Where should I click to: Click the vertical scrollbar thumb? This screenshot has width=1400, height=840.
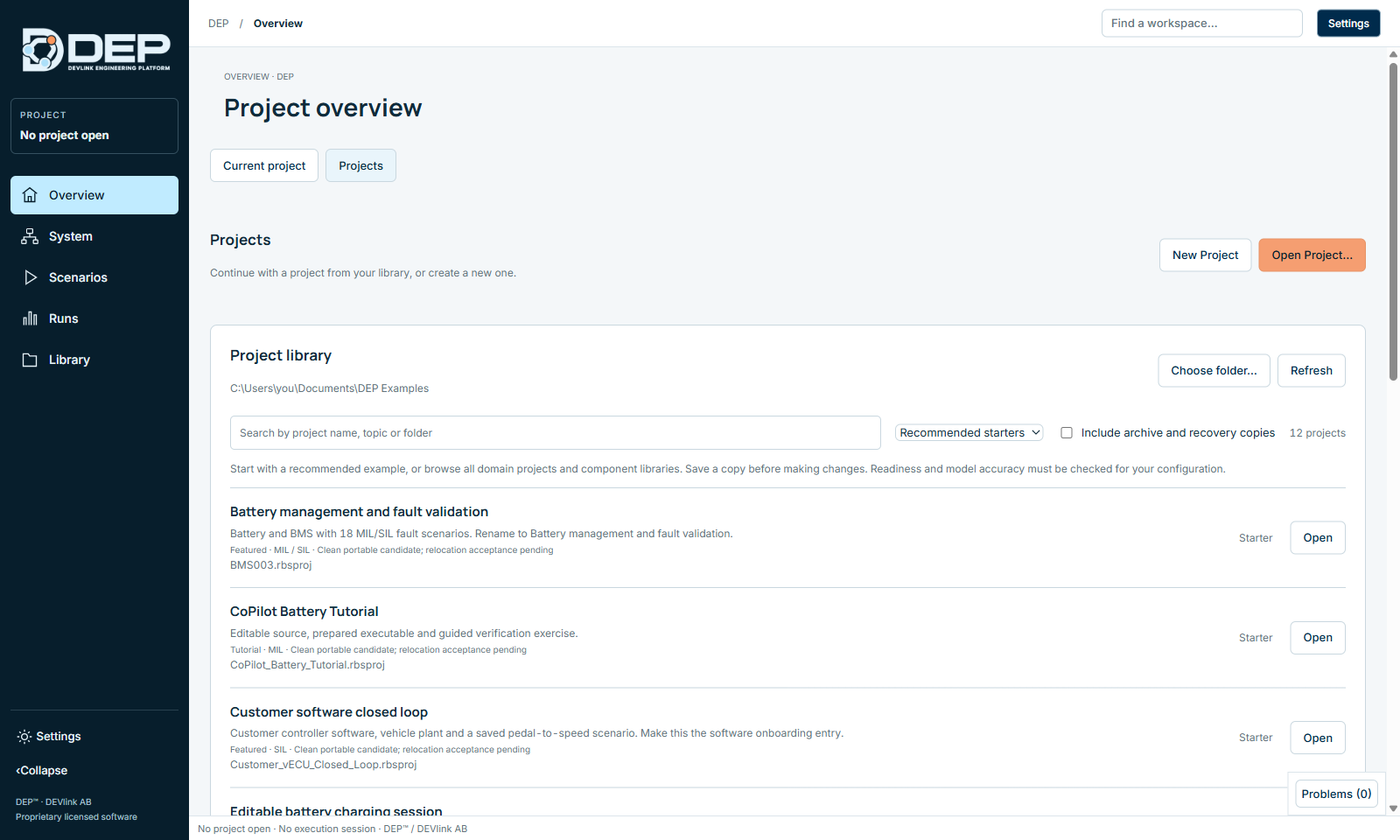pos(1393,221)
